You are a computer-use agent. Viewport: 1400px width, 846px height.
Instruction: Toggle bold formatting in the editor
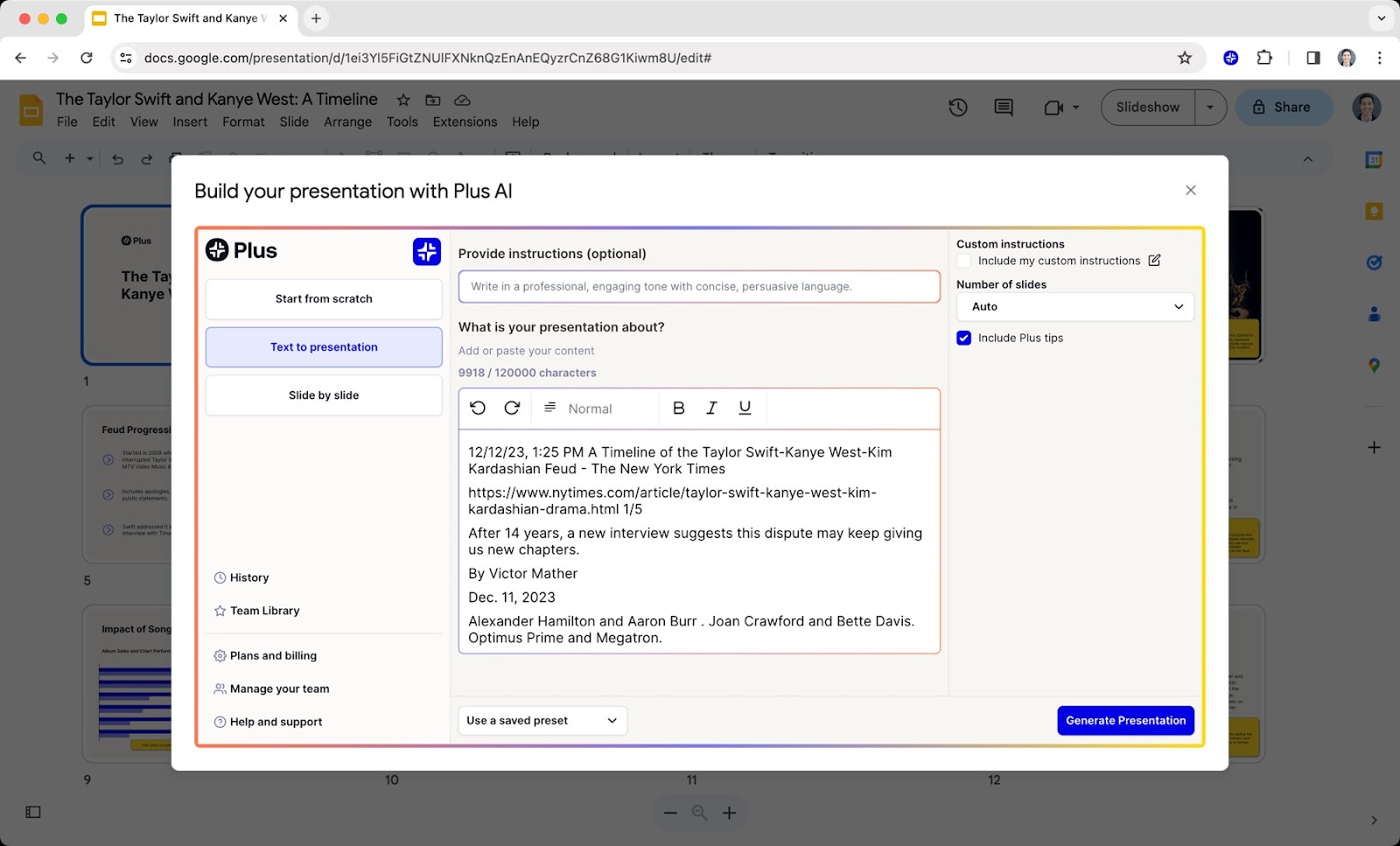[678, 408]
